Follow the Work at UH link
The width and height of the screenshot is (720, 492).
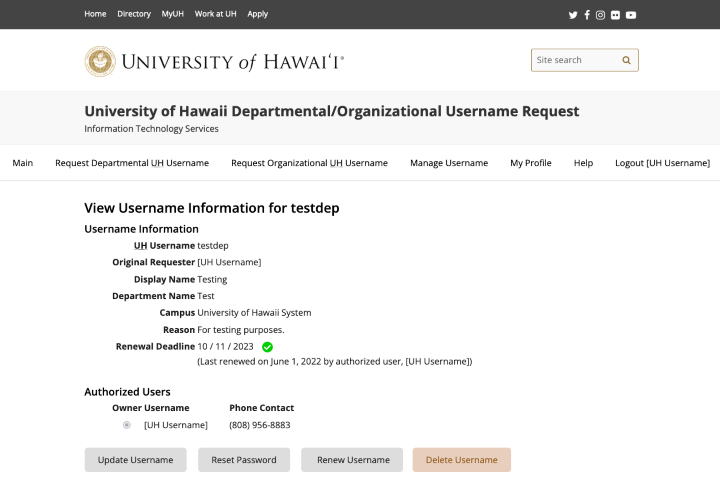(x=215, y=14)
